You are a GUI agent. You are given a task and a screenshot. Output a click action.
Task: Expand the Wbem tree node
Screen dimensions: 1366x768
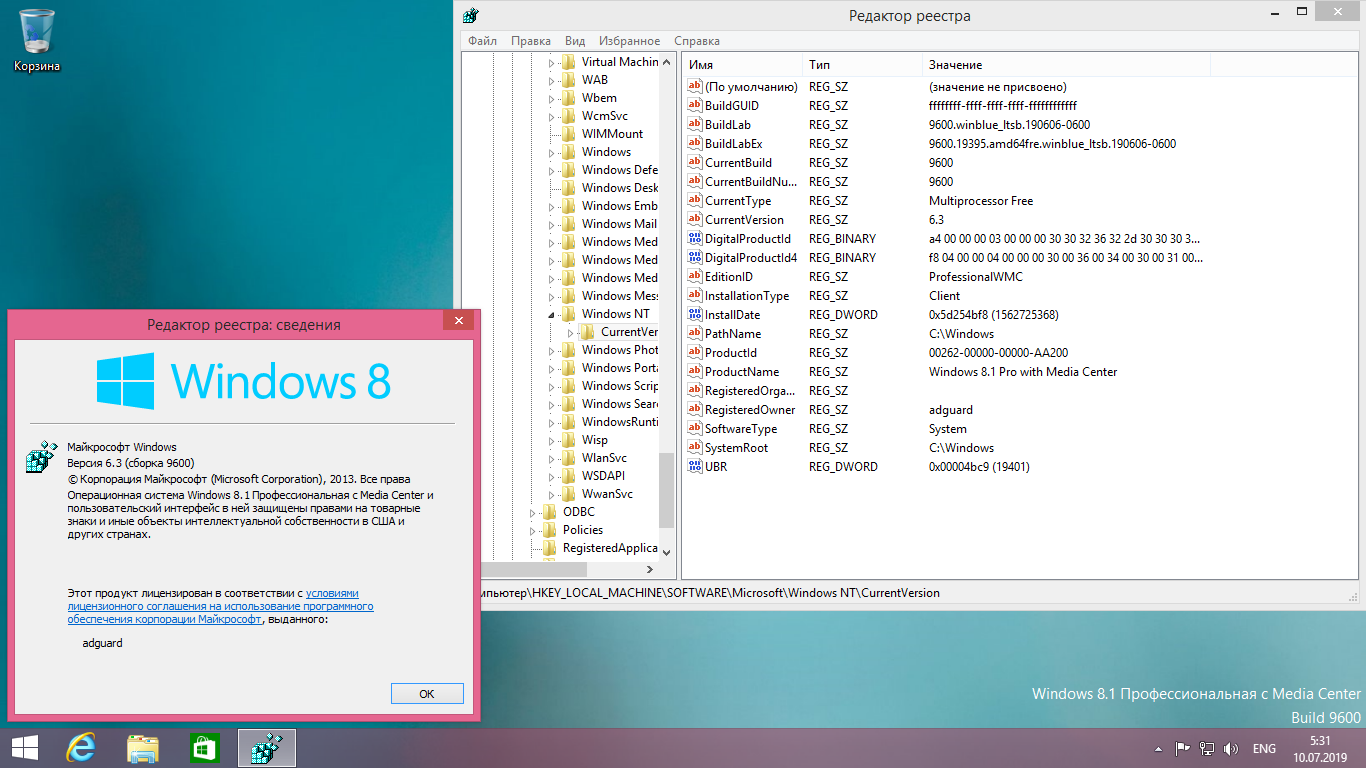[x=551, y=98]
